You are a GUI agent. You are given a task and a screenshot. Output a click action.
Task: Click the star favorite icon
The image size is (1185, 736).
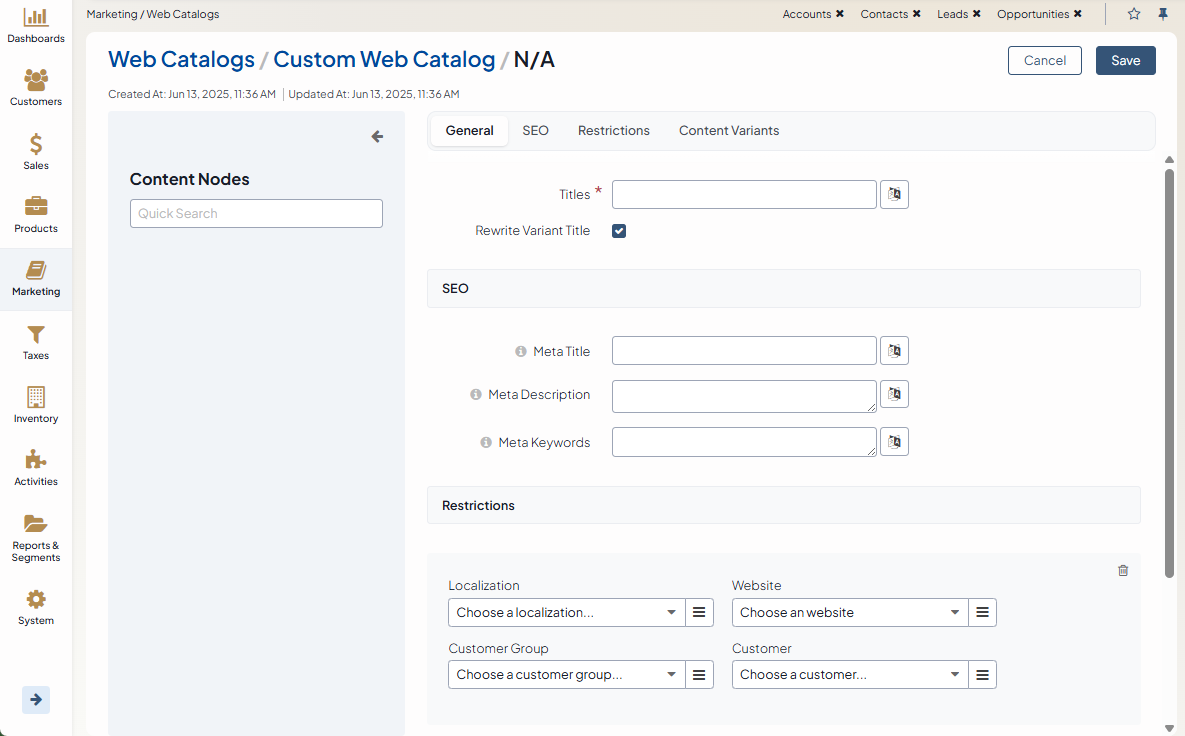pyautogui.click(x=1134, y=14)
